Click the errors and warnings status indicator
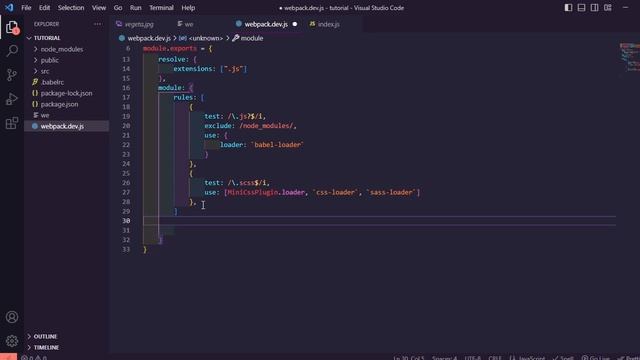Image resolution: width=640 pixels, height=360 pixels. click(34, 357)
